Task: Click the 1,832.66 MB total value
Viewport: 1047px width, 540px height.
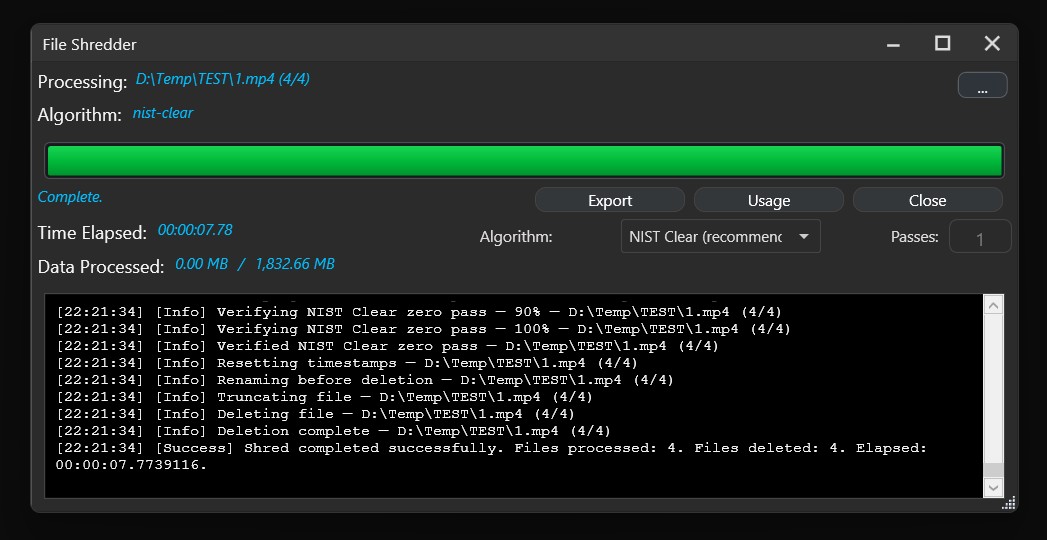Action: pos(295,264)
